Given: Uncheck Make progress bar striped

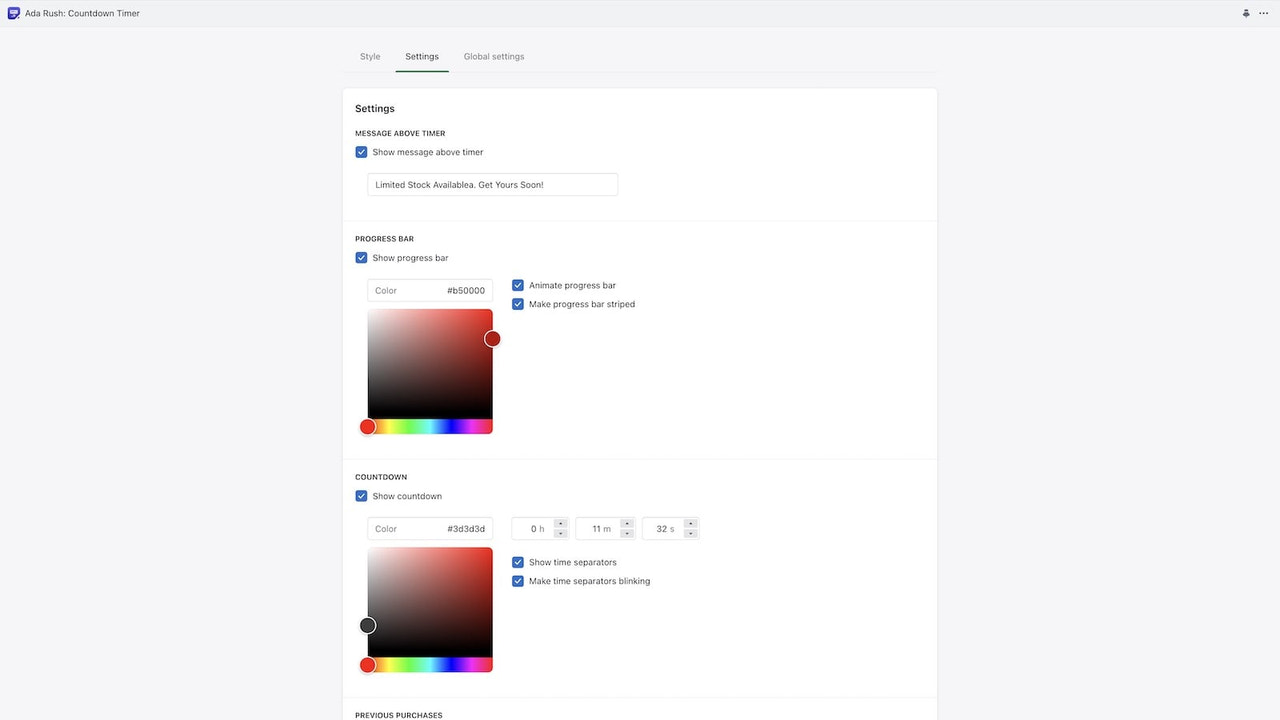Looking at the screenshot, I should click(517, 304).
